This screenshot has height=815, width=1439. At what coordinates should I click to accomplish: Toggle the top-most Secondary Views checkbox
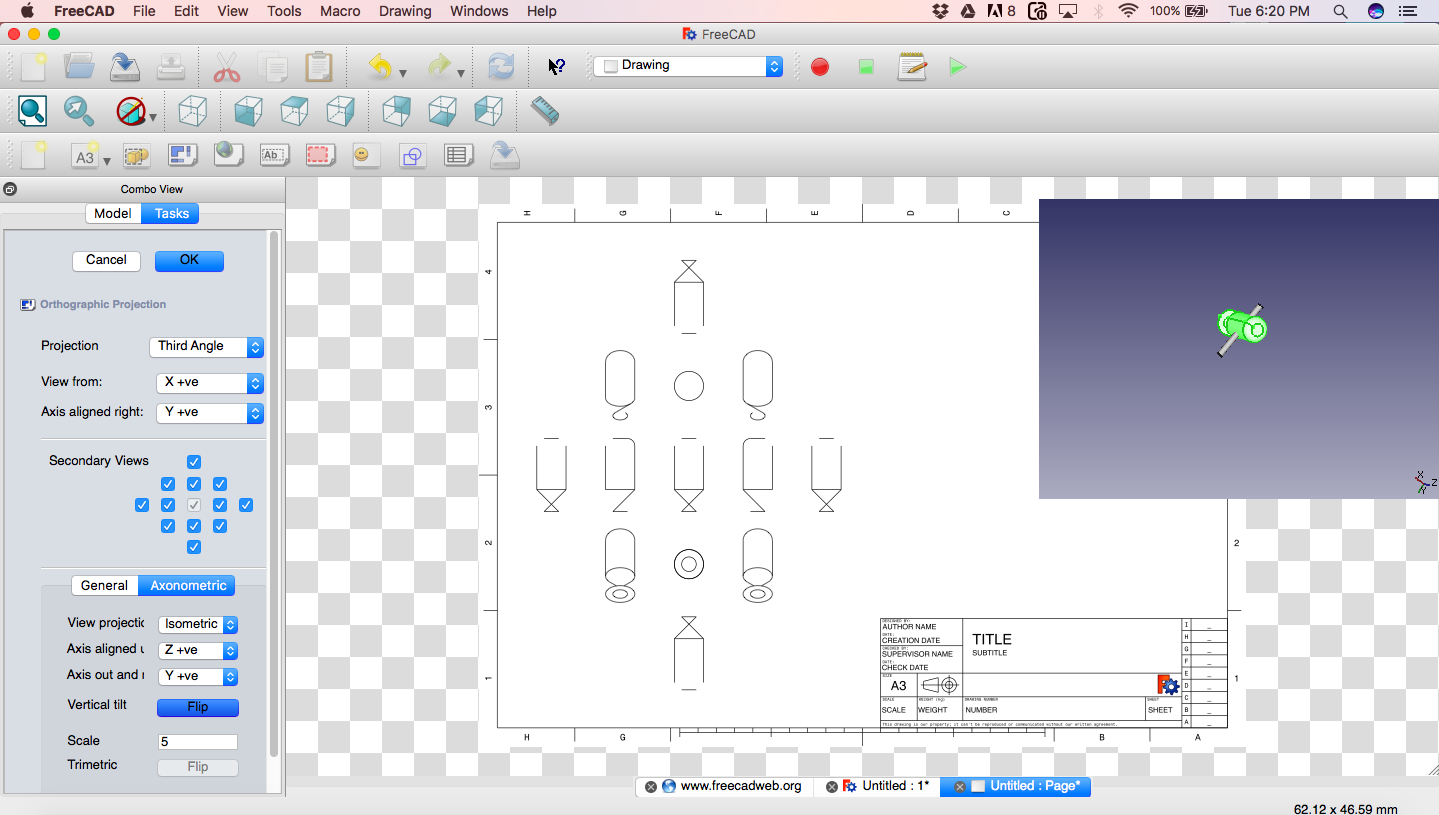click(x=194, y=462)
